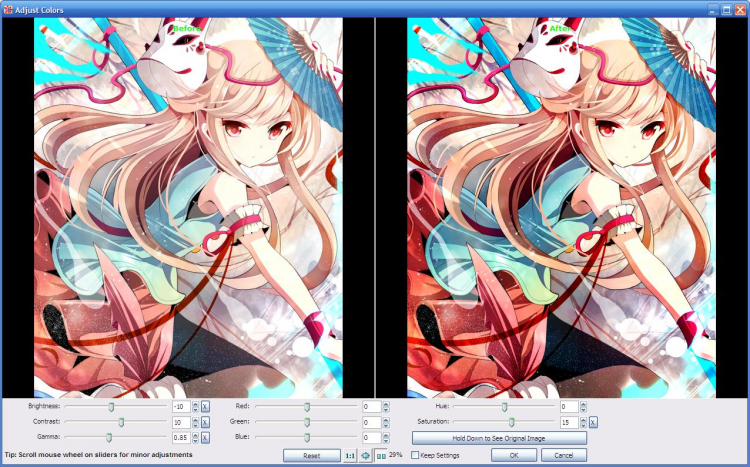Screen dimensions: 750x467
Task: Set preview zoom to 1:1
Action: point(350,456)
